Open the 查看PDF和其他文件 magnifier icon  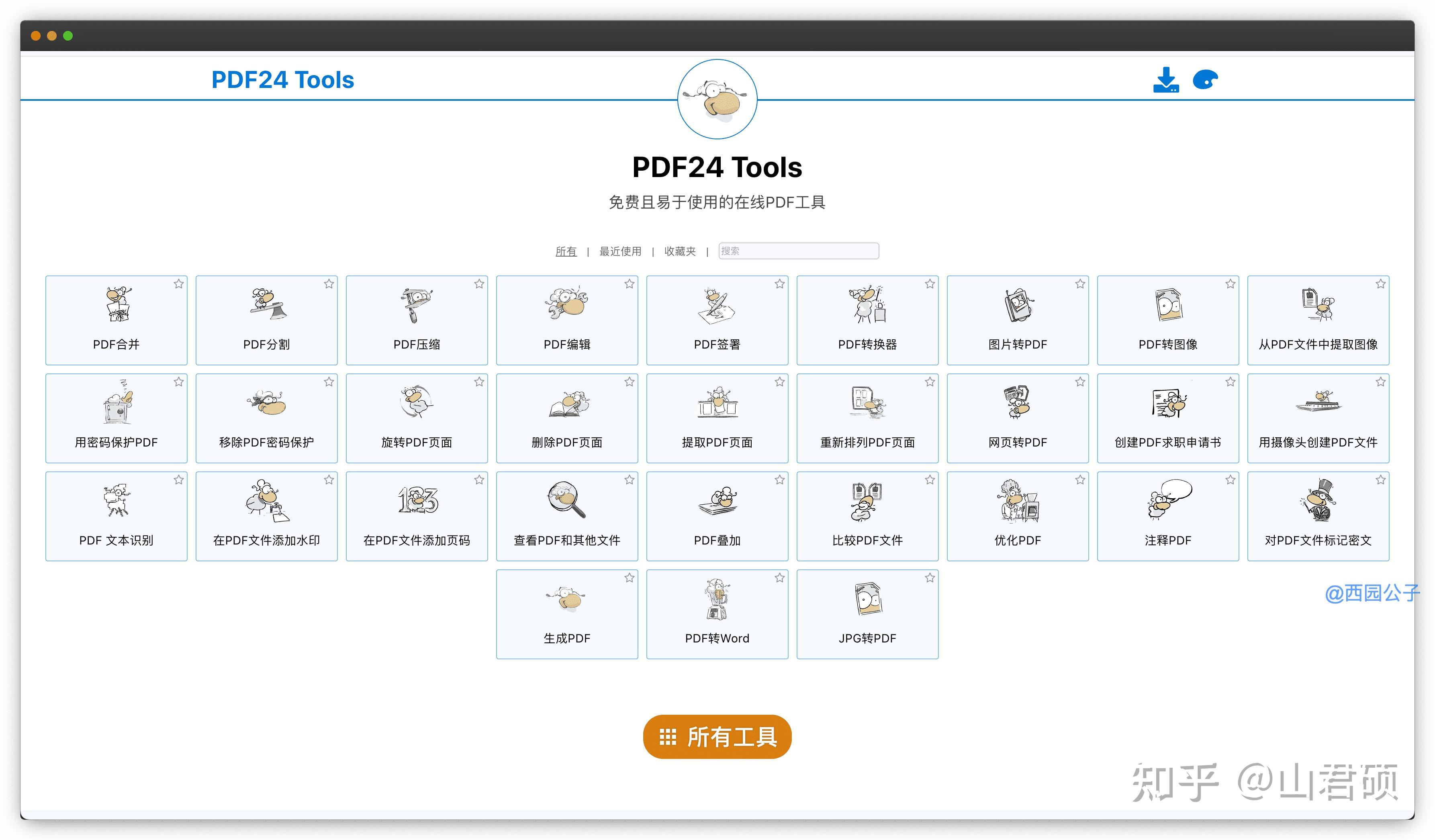point(566,500)
